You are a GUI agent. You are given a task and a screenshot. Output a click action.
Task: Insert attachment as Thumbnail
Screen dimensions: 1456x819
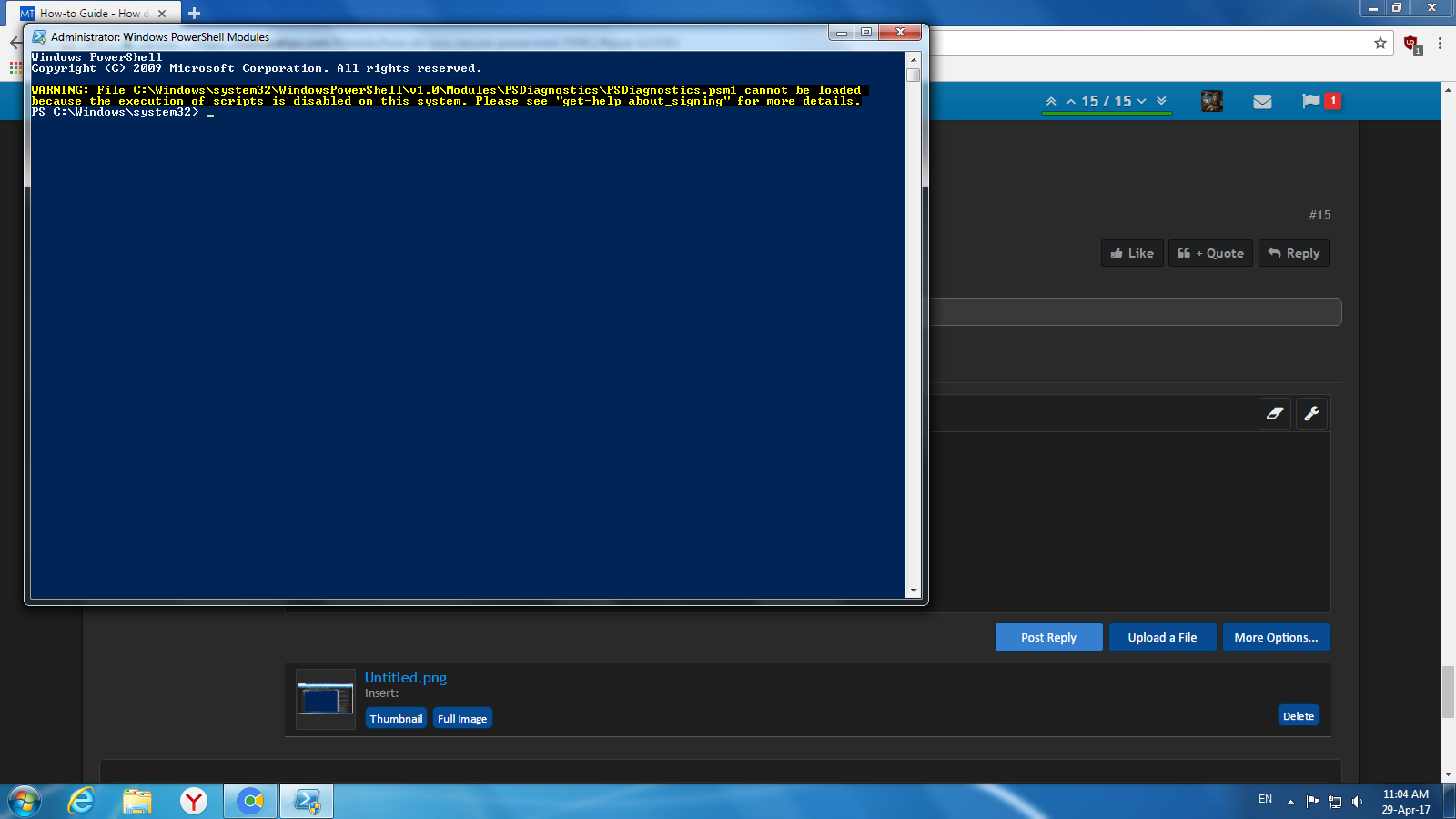[396, 718]
